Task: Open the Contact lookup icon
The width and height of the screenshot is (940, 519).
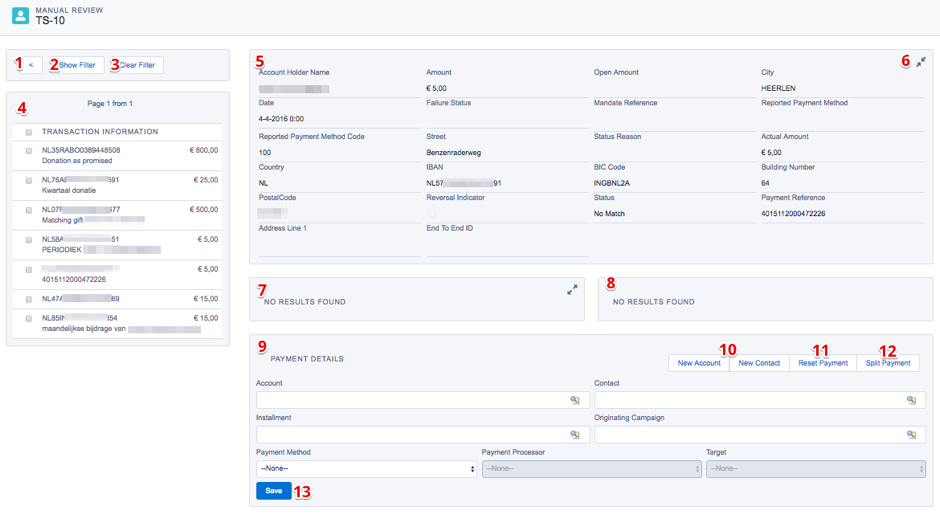Action: tap(911, 400)
